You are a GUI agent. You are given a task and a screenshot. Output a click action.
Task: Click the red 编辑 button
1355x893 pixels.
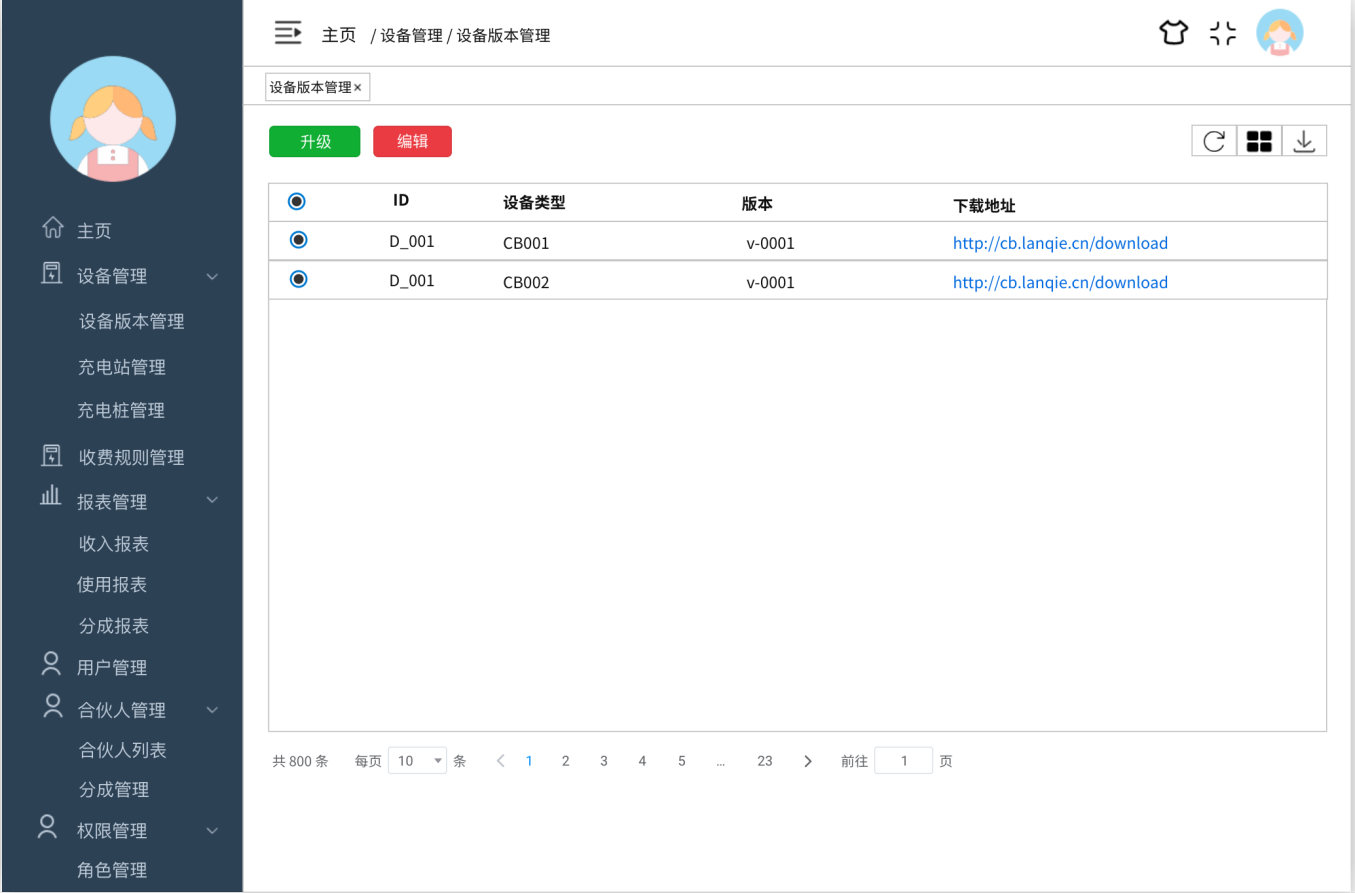pyautogui.click(x=412, y=142)
